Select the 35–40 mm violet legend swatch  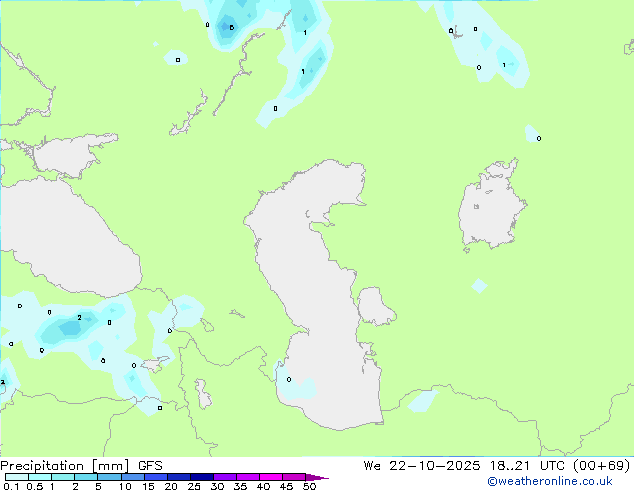coord(248,477)
